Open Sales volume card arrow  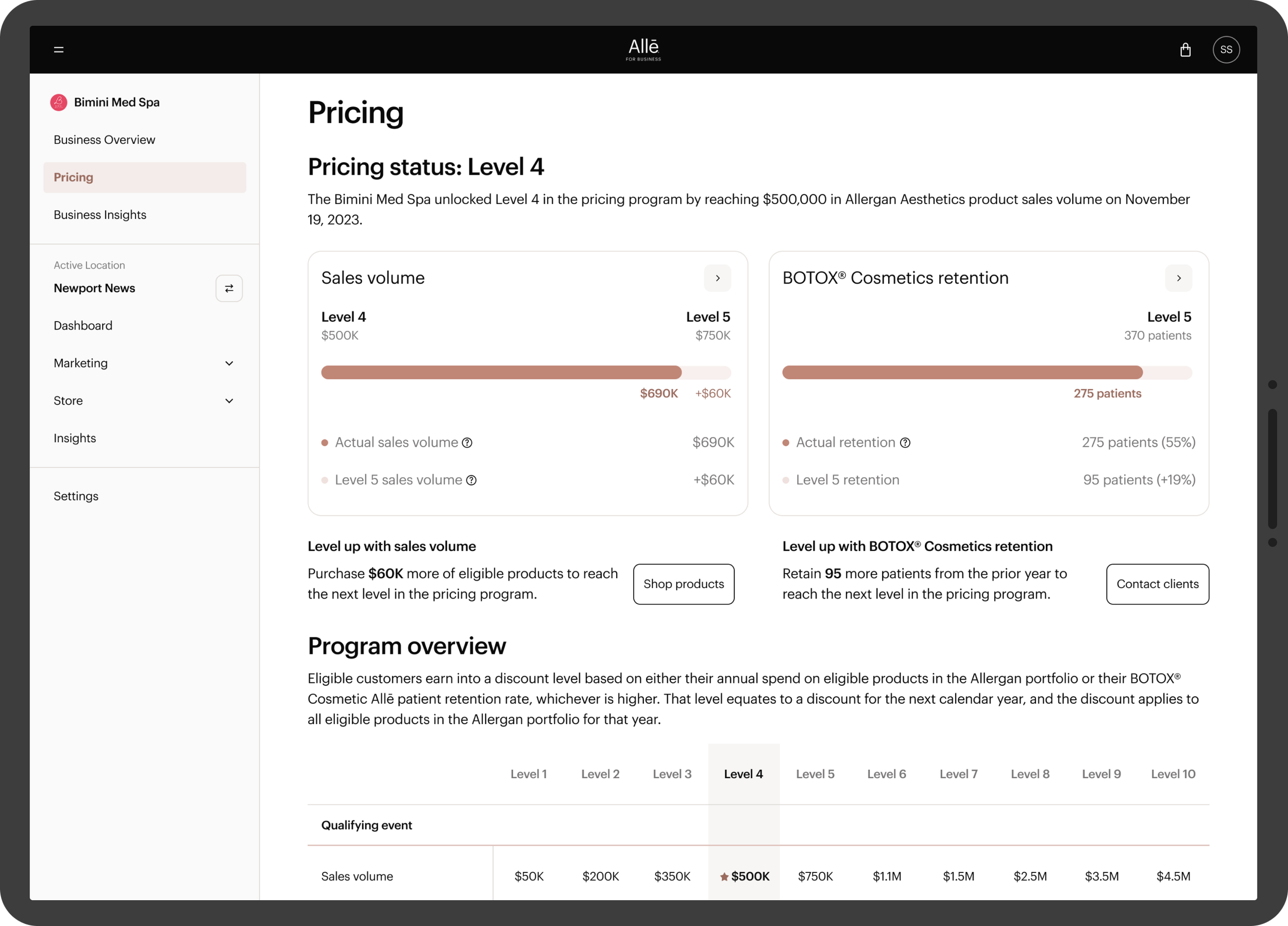click(x=717, y=278)
